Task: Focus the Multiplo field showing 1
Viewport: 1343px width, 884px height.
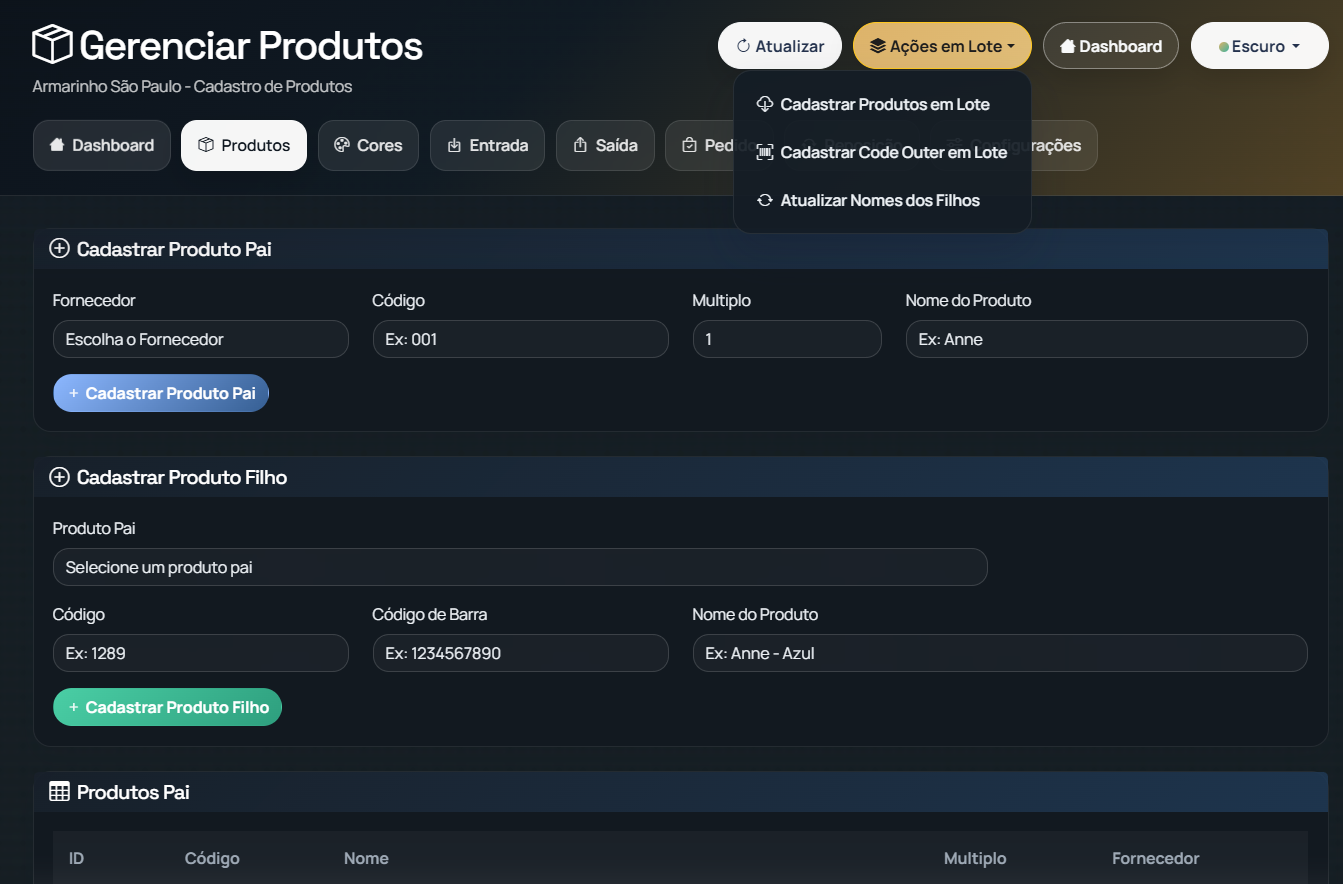Action: tap(787, 339)
